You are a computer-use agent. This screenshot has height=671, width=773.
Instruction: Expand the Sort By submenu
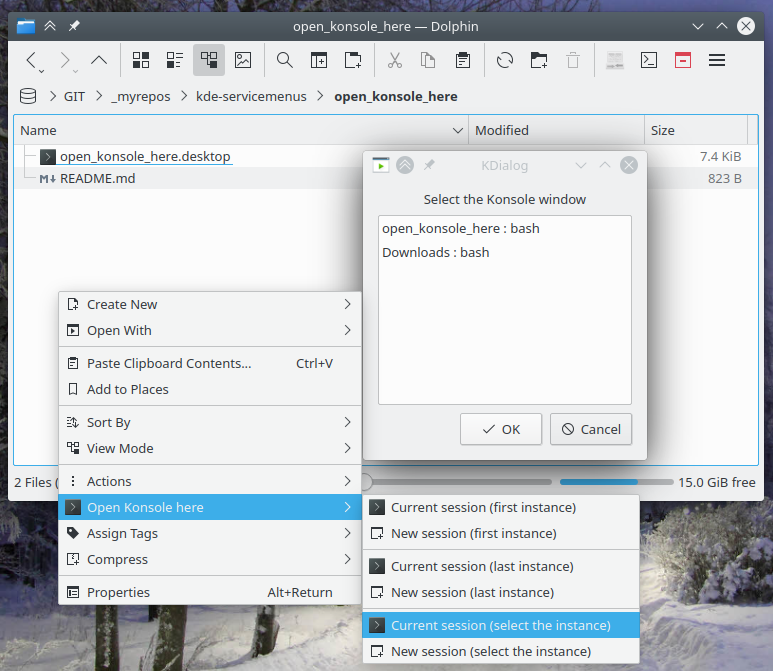tap(210, 423)
